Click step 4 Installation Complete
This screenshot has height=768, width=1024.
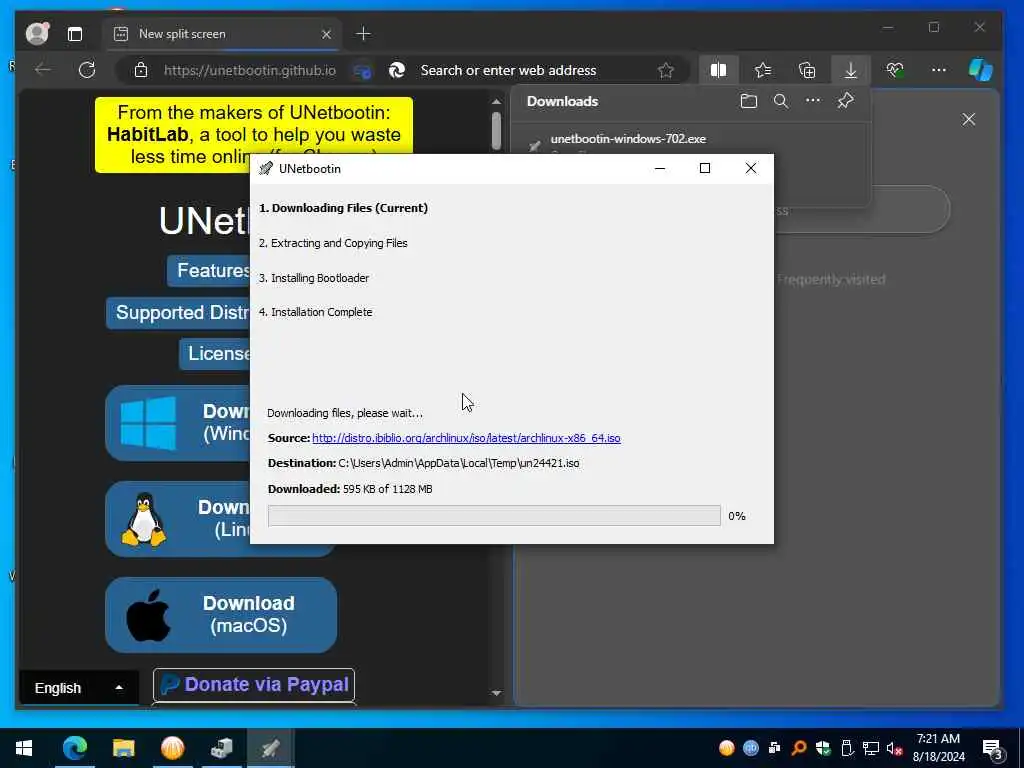click(315, 312)
